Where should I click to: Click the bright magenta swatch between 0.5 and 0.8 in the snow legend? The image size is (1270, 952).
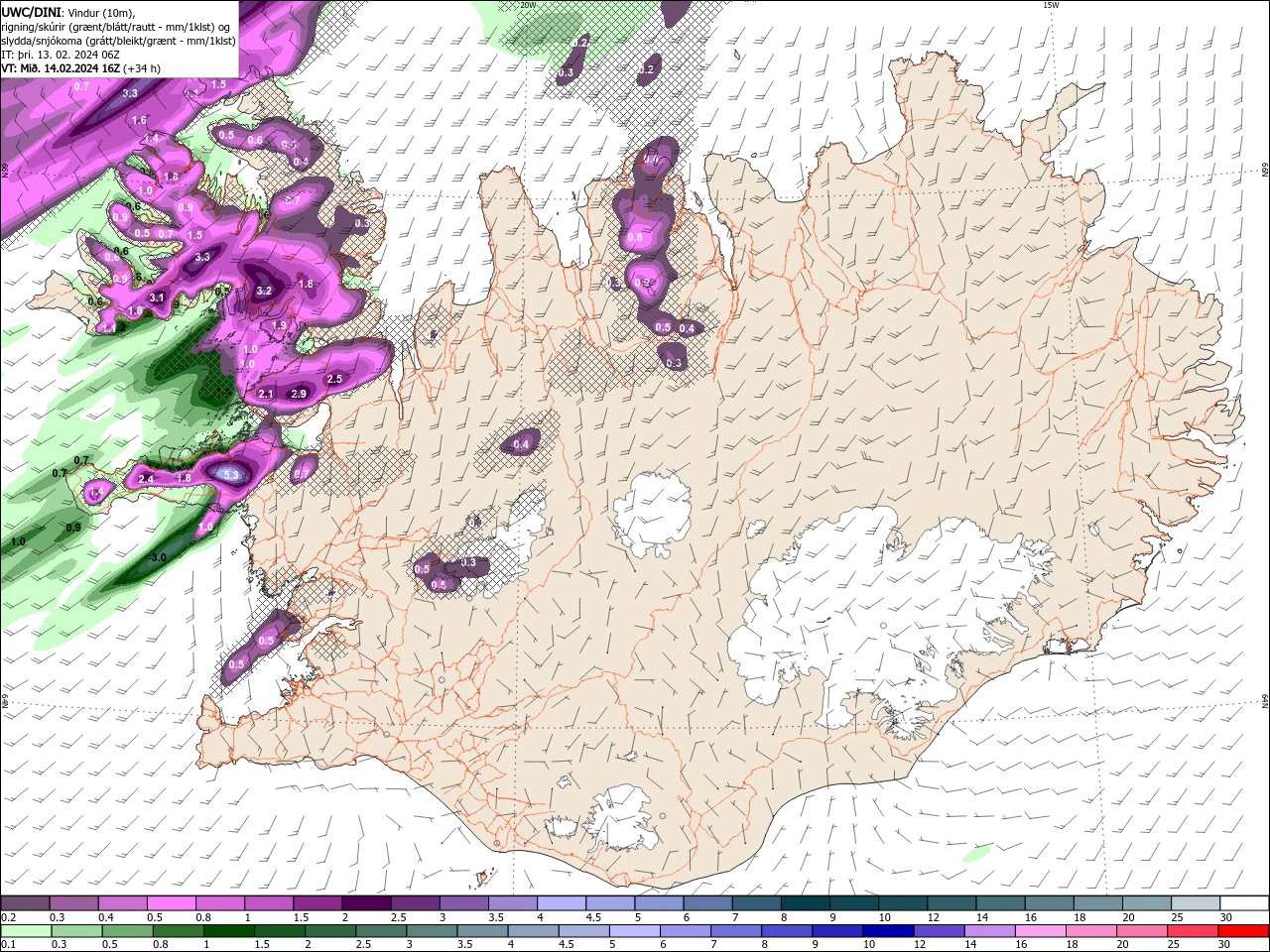coord(171,902)
